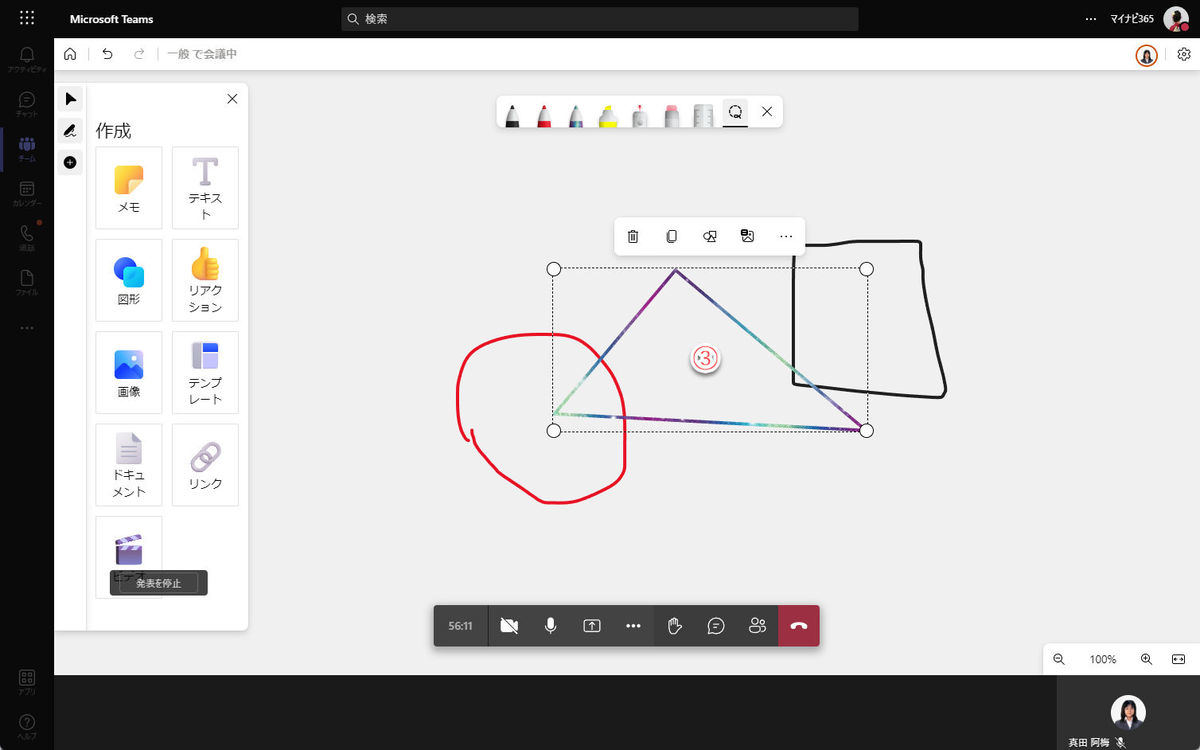Add a text box (テキスト)
This screenshot has height=750, width=1200.
pyautogui.click(x=205, y=188)
